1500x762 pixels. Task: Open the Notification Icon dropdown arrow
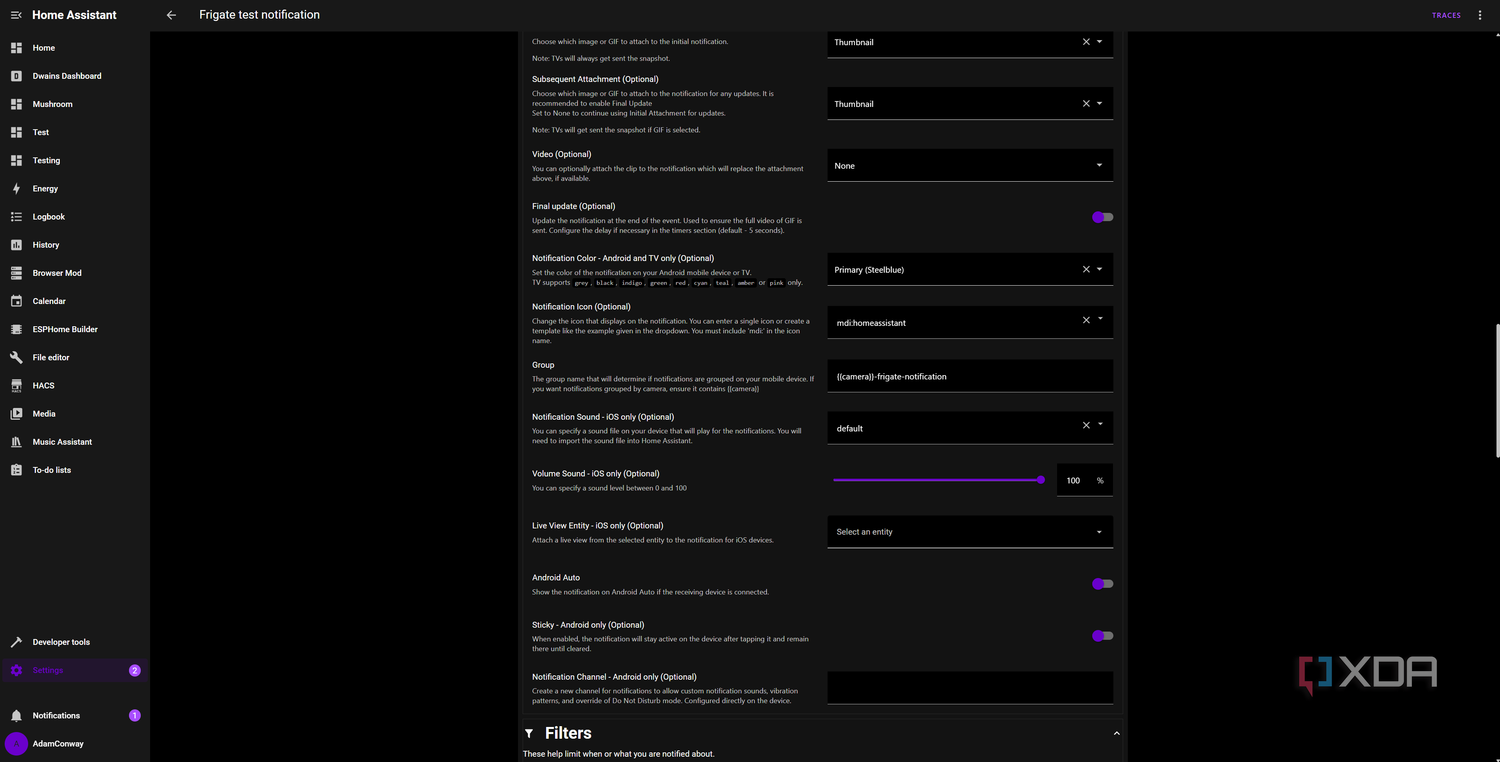(1100, 319)
